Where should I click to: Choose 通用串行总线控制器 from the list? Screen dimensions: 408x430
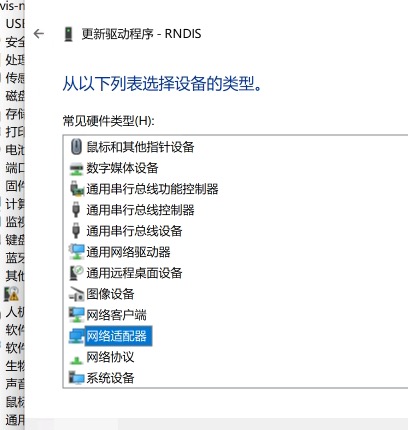[140, 210]
